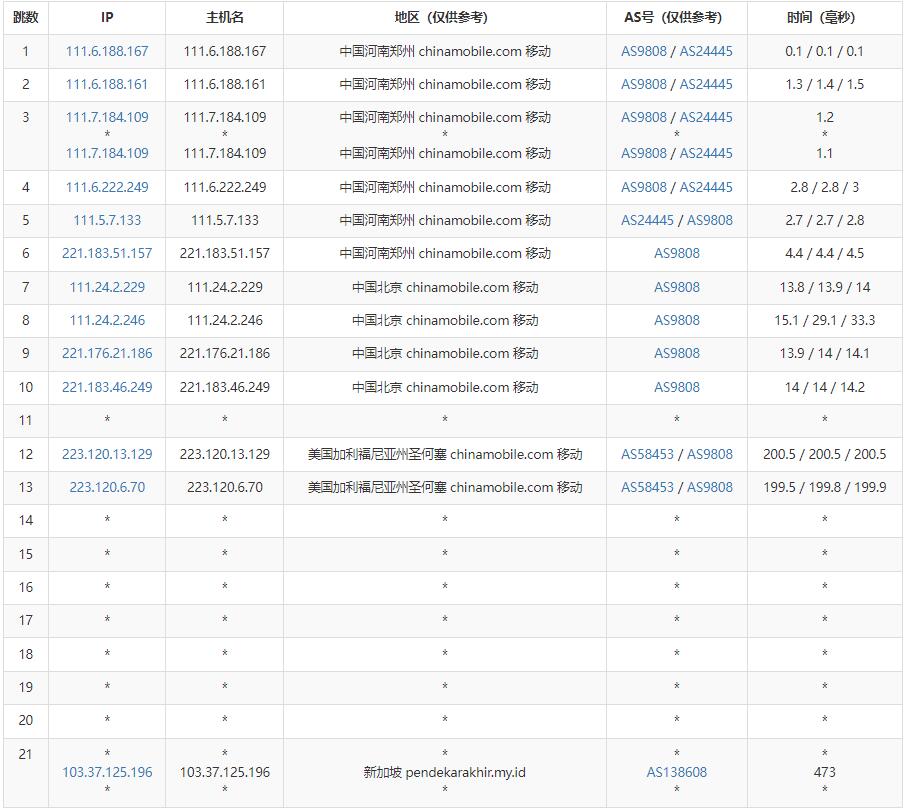Select time value 2.7 / 2.7 / 2.8
Image resolution: width=905 pixels, height=811 pixels.
point(824,220)
